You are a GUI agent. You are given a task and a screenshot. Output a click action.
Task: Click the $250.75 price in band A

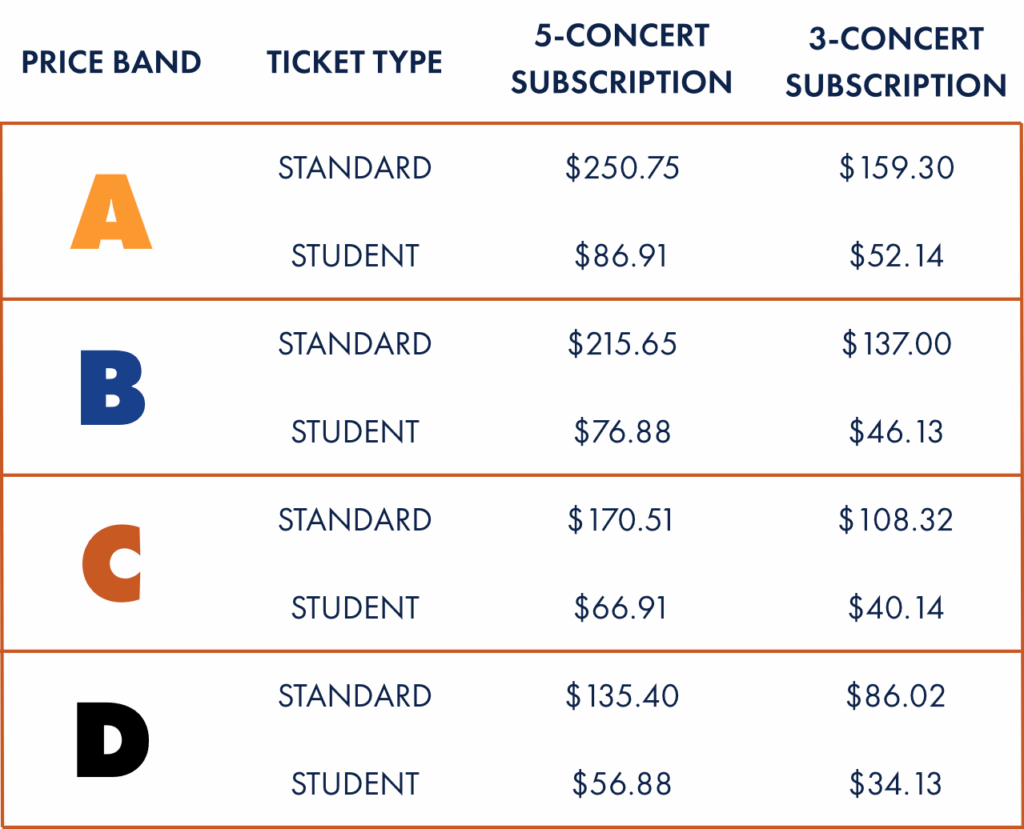click(621, 168)
